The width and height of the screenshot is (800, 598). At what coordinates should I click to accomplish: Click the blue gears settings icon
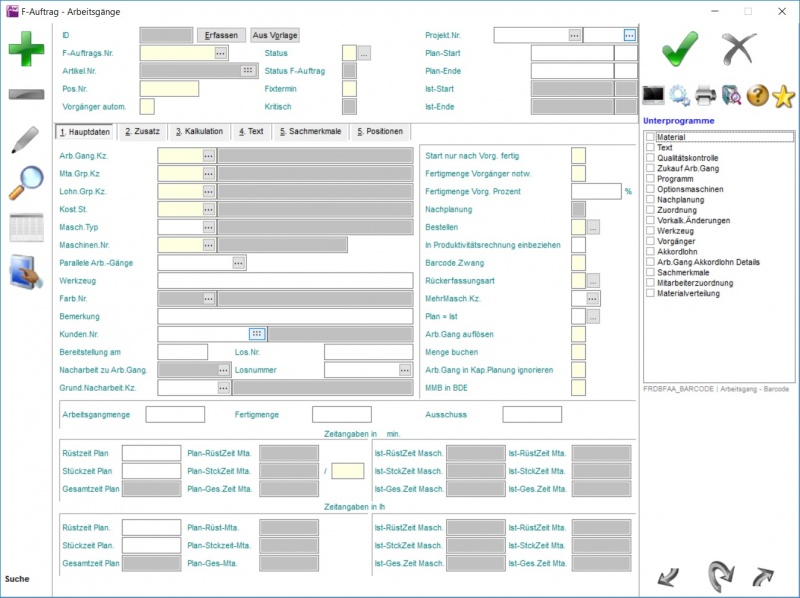tap(680, 95)
